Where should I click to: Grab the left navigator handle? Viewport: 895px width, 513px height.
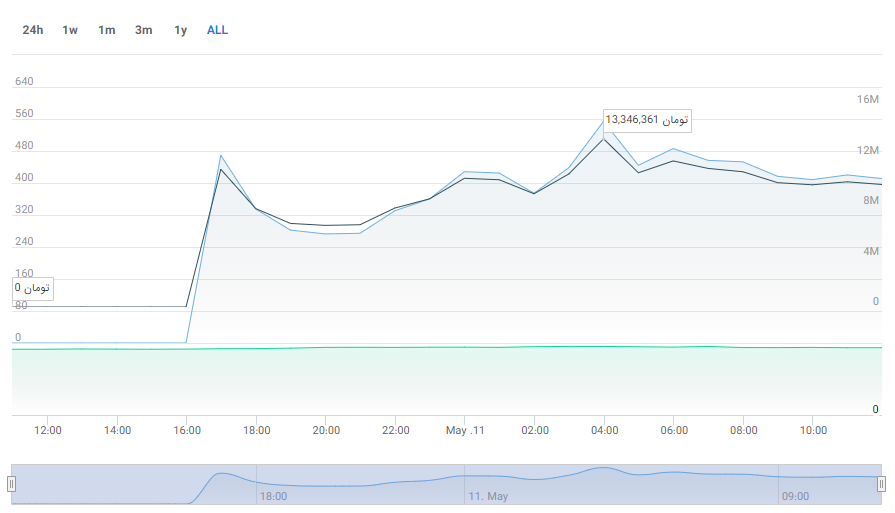click(12, 484)
